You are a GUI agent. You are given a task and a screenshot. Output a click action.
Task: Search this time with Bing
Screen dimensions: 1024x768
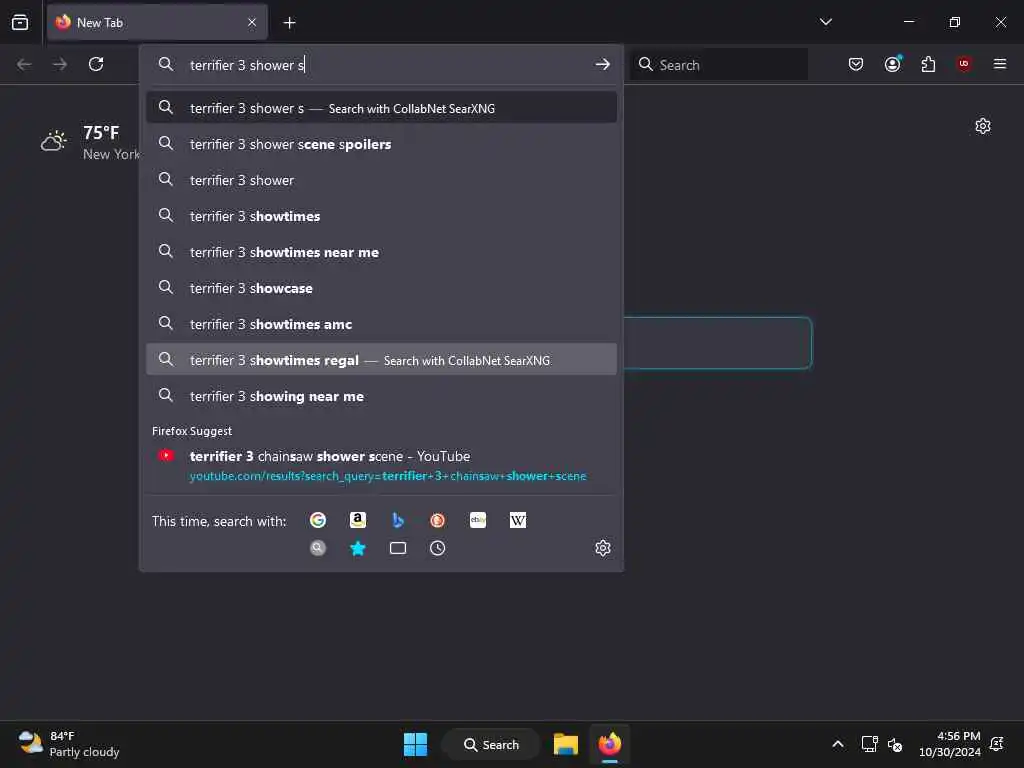pos(398,520)
